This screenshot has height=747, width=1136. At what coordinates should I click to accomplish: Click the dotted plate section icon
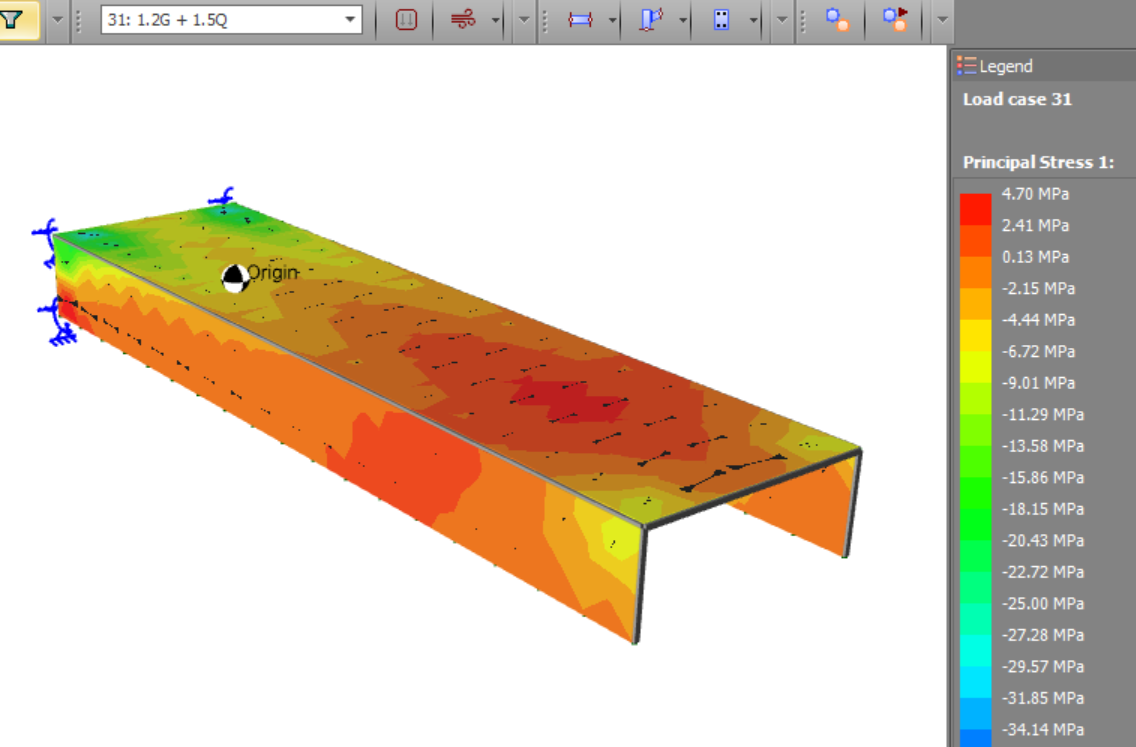[x=722, y=20]
